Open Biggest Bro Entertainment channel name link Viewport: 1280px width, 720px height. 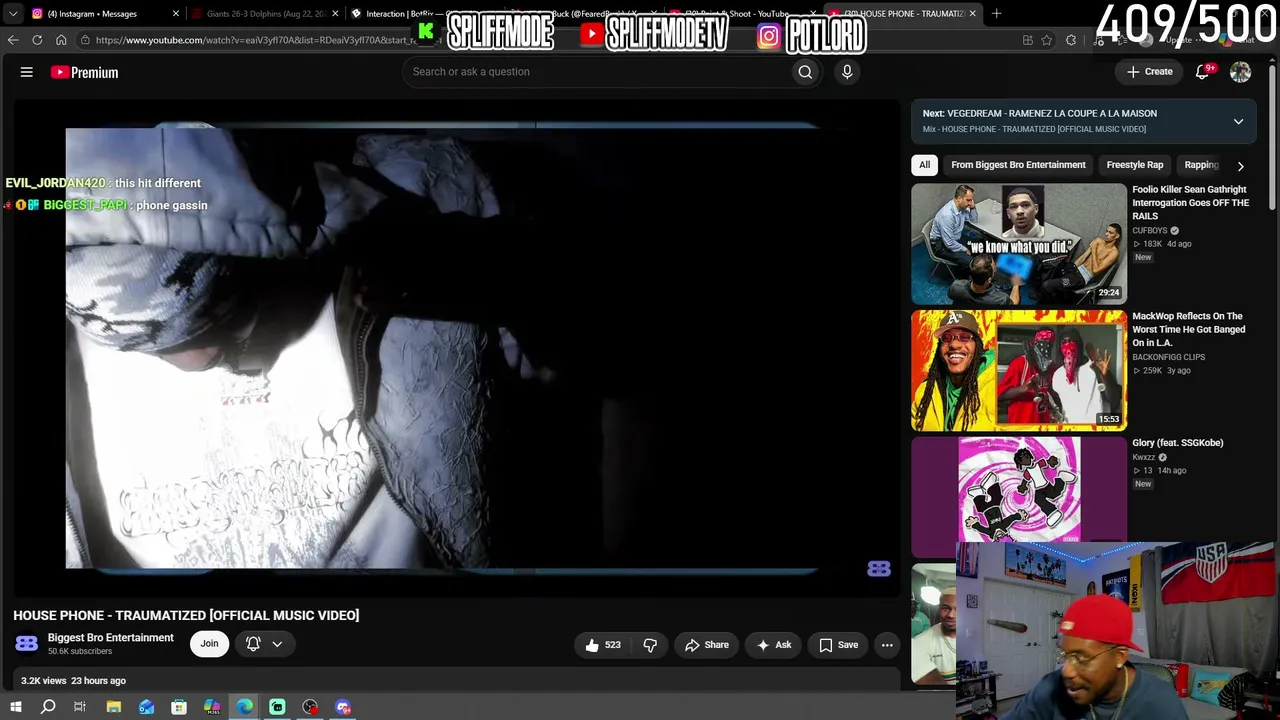pyautogui.click(x=110, y=638)
